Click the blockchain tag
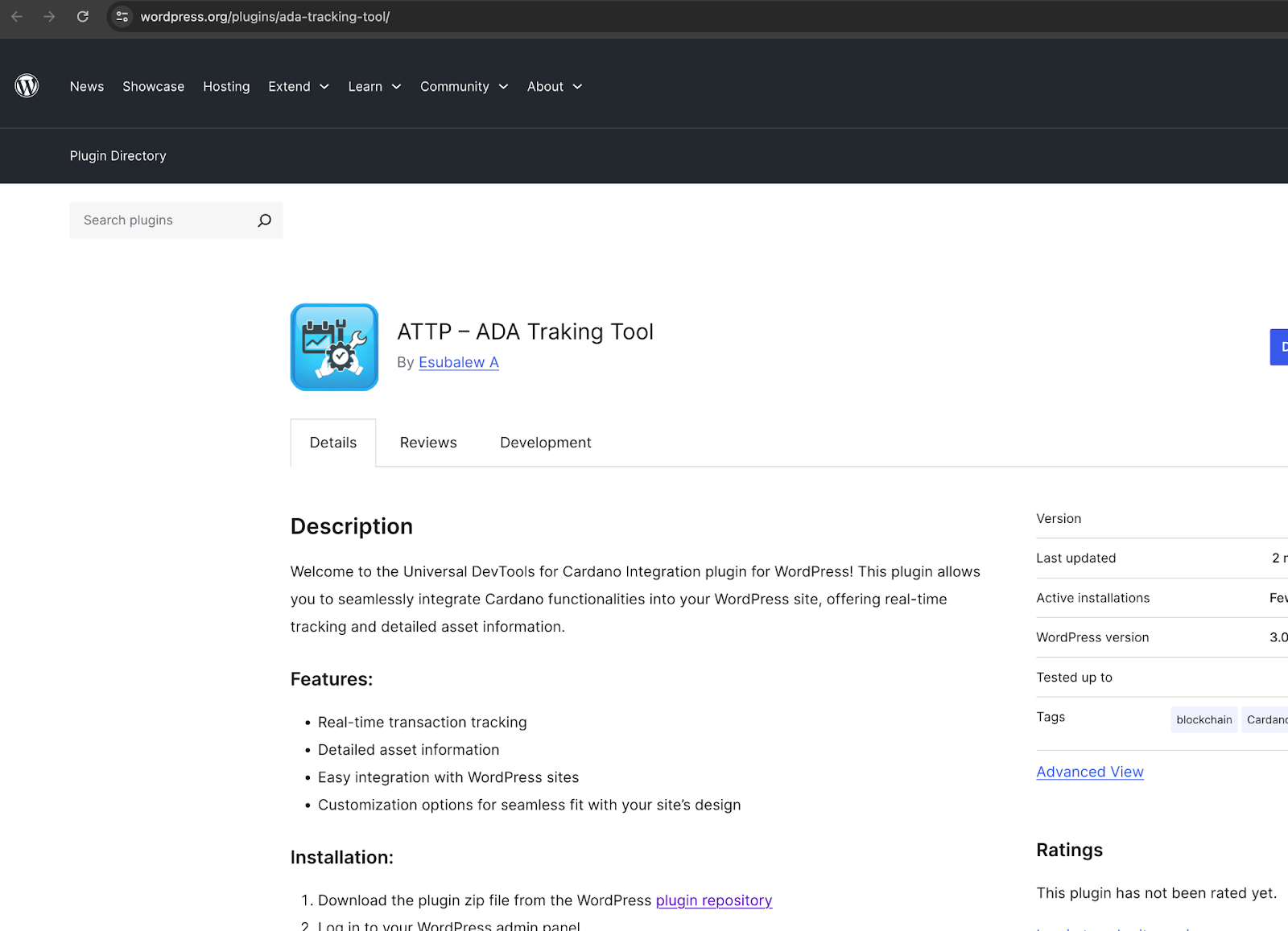This screenshot has width=1288, height=931. 1204,719
